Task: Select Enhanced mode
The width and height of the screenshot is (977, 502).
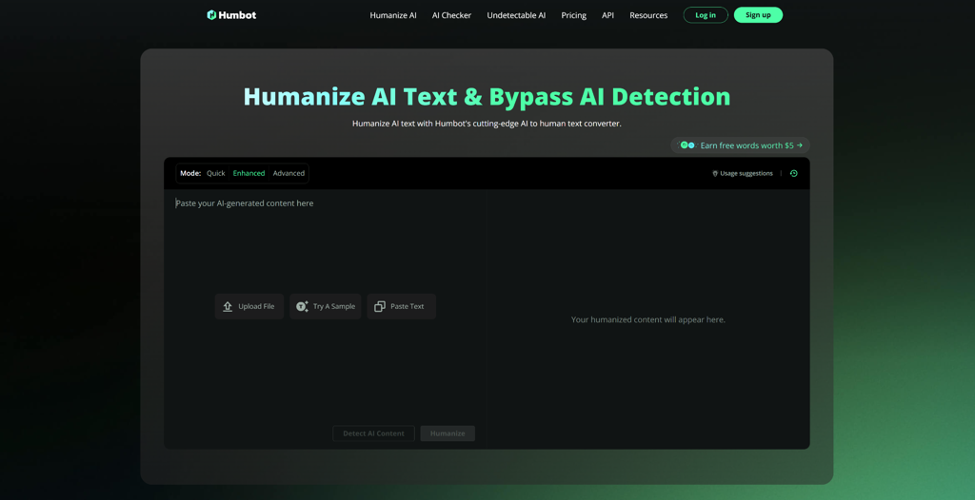Action: [x=249, y=173]
